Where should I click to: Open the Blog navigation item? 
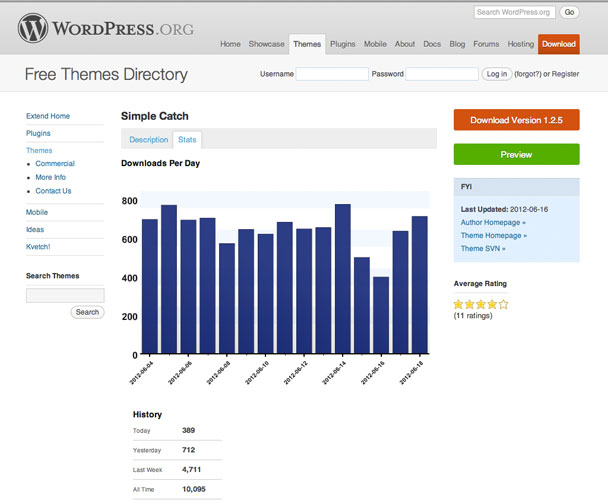pos(457,44)
